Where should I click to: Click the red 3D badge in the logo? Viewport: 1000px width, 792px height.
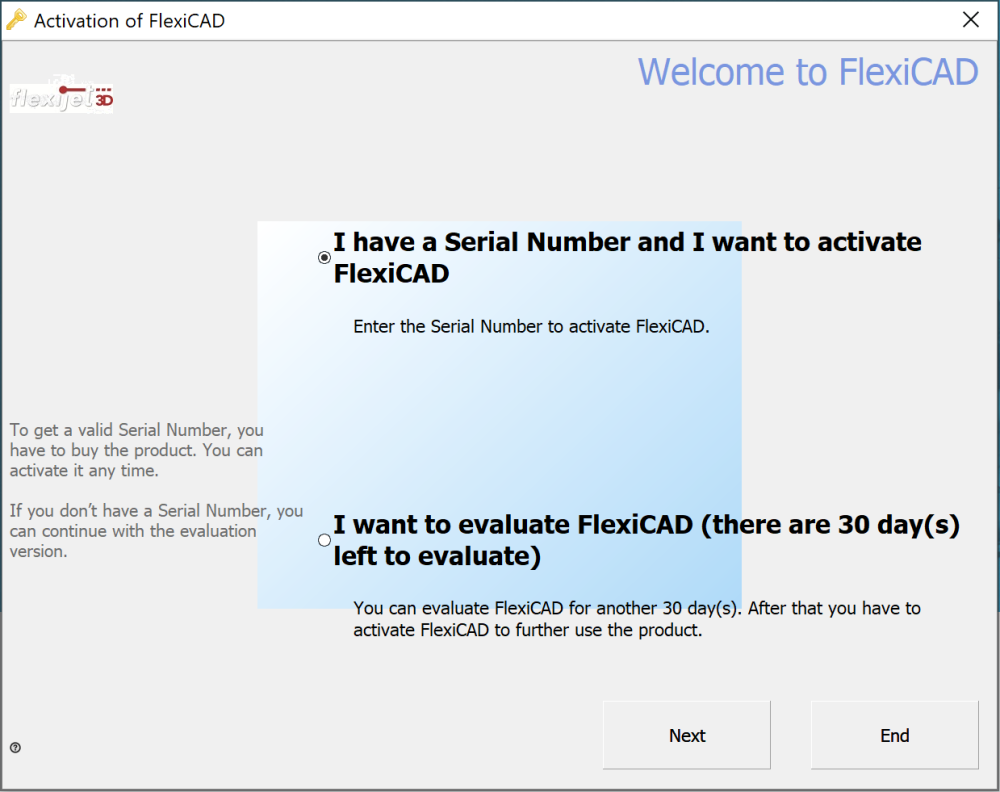coord(104,99)
